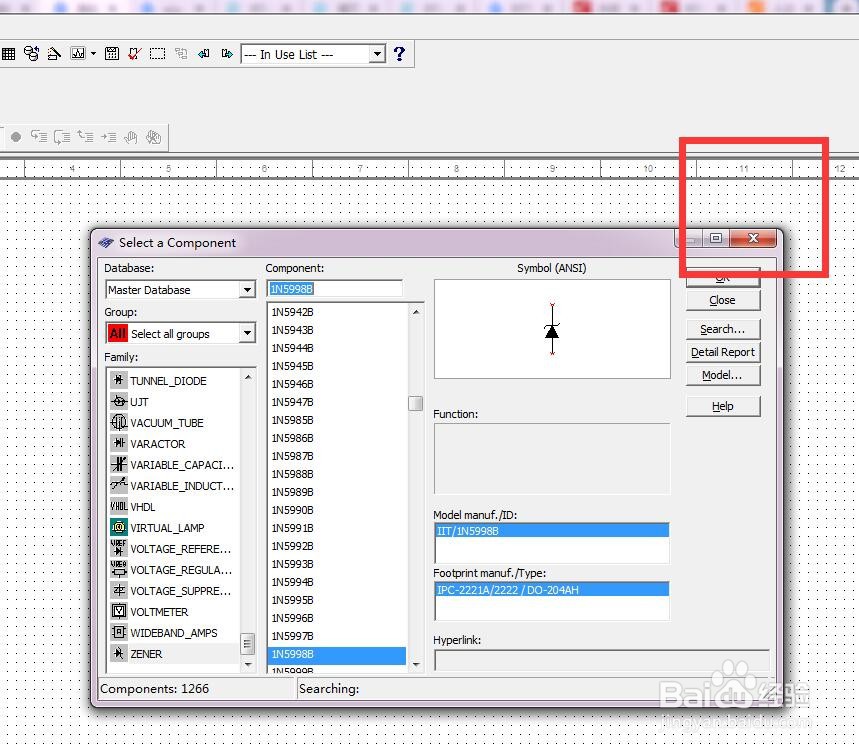Open the In Use List dropdown
Viewport: 859px width, 752px height.
coord(377,54)
